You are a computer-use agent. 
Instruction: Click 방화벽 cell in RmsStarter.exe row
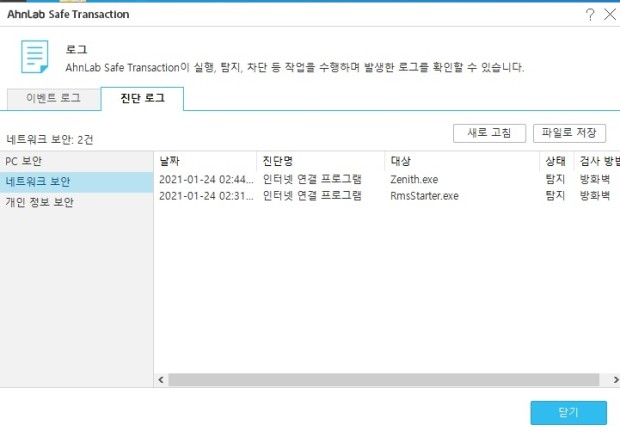(595, 196)
